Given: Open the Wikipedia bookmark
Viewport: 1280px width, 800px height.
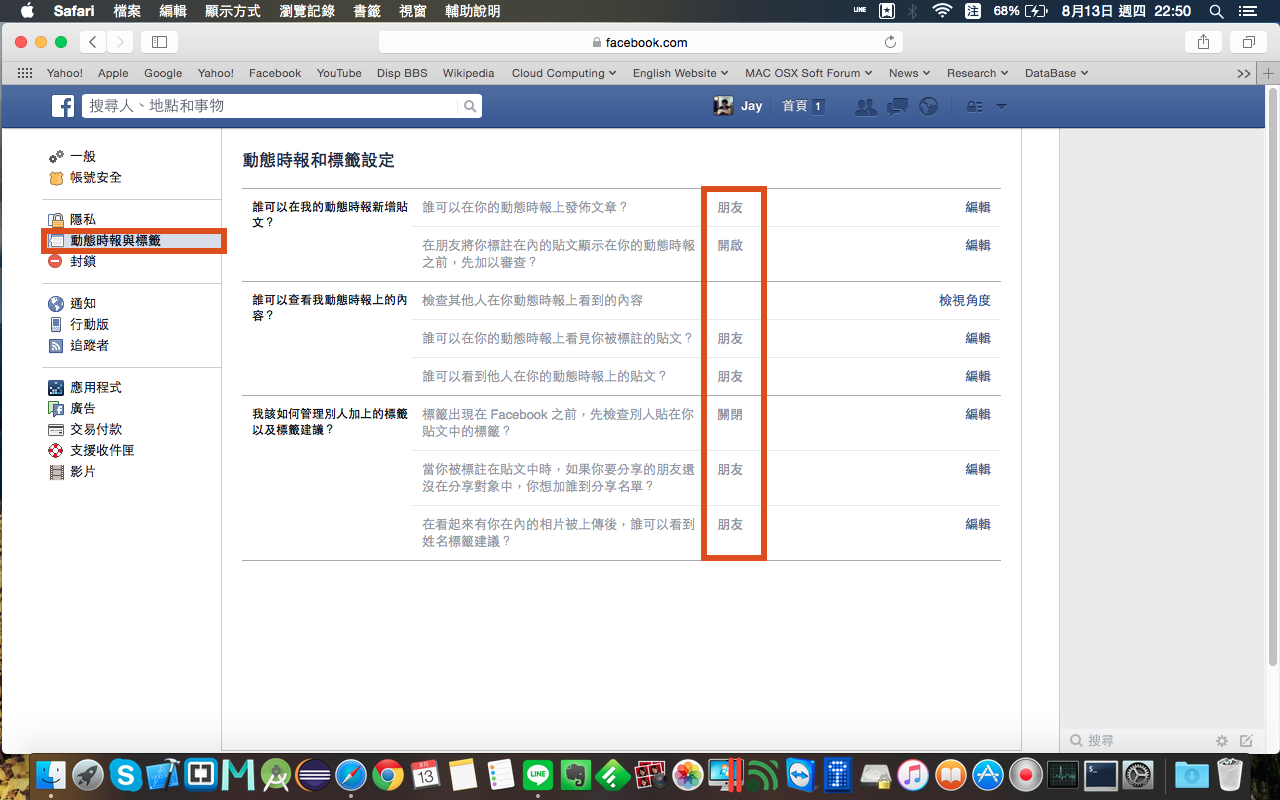Looking at the screenshot, I should [x=469, y=73].
